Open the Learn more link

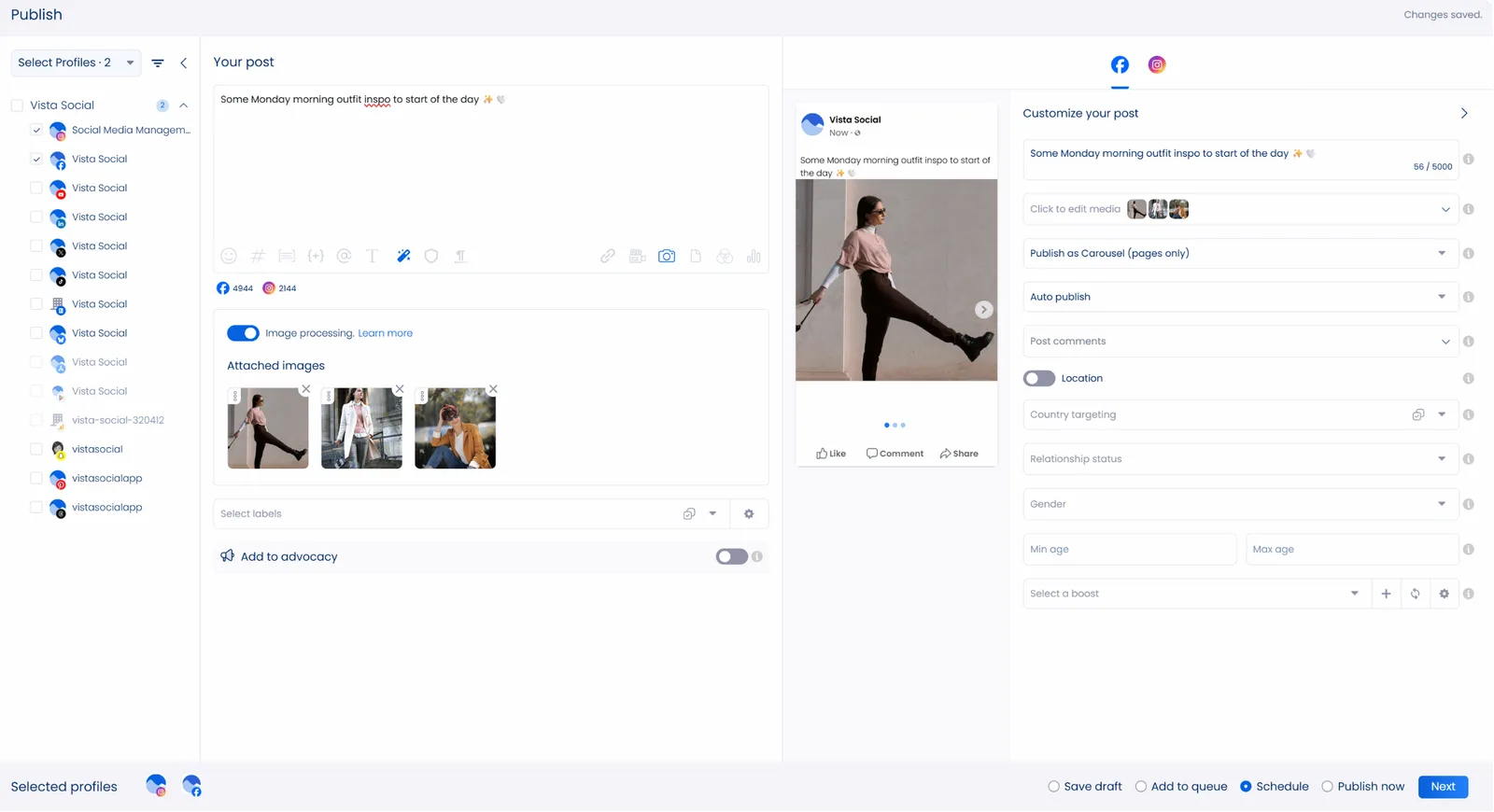click(385, 333)
